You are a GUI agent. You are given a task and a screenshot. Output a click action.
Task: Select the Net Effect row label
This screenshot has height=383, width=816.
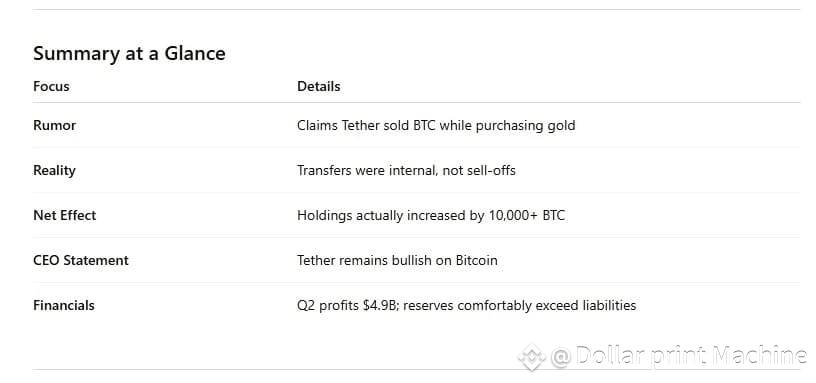65,215
